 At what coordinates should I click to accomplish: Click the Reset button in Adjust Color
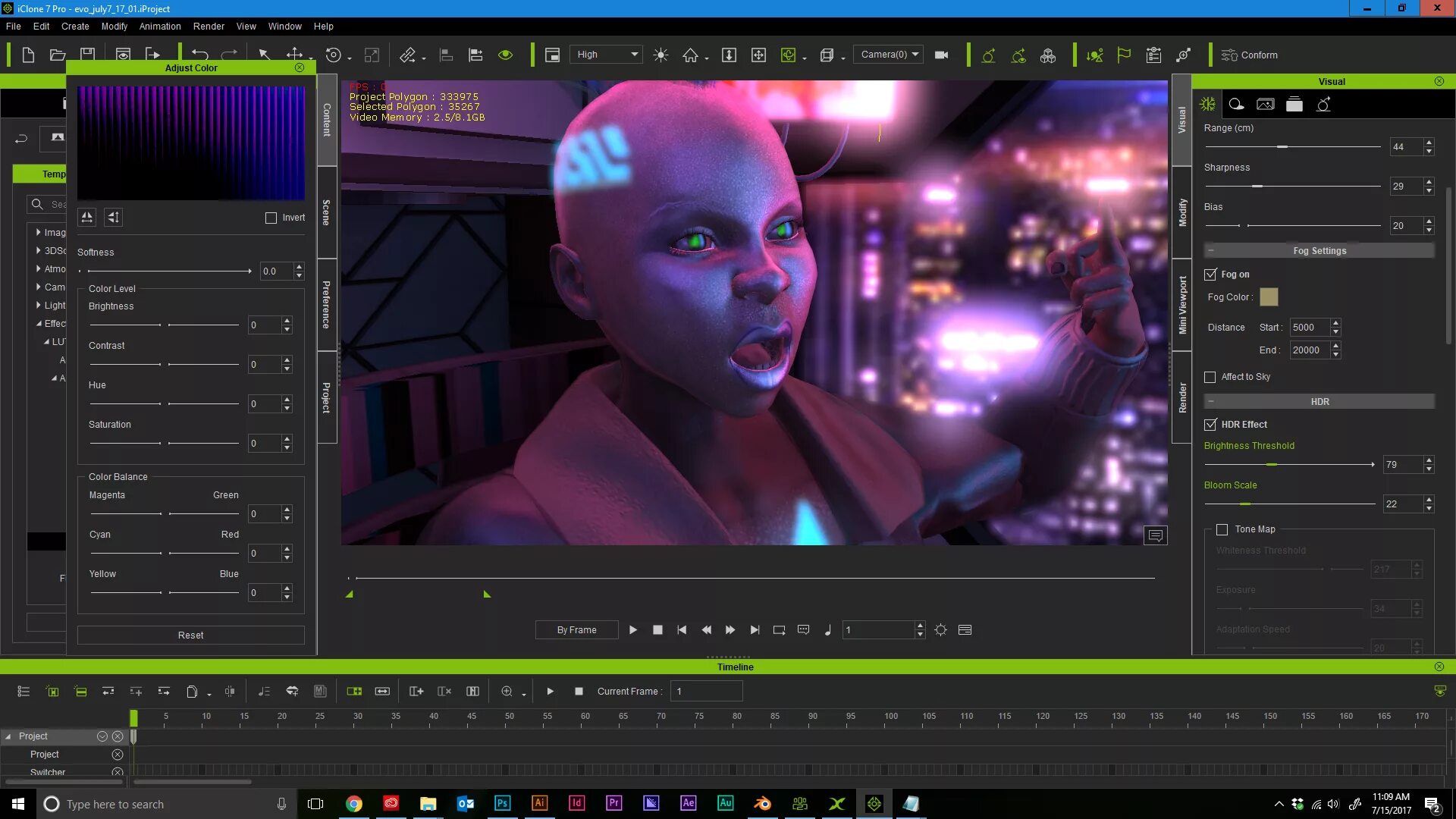point(190,634)
